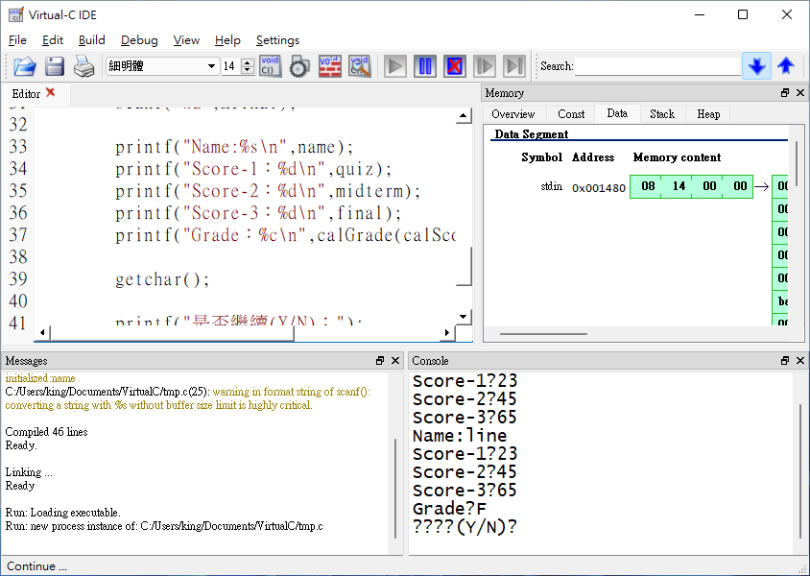Click the editor vertical scrollbar down arrow
Image resolution: width=810 pixels, height=576 pixels.
tap(463, 317)
